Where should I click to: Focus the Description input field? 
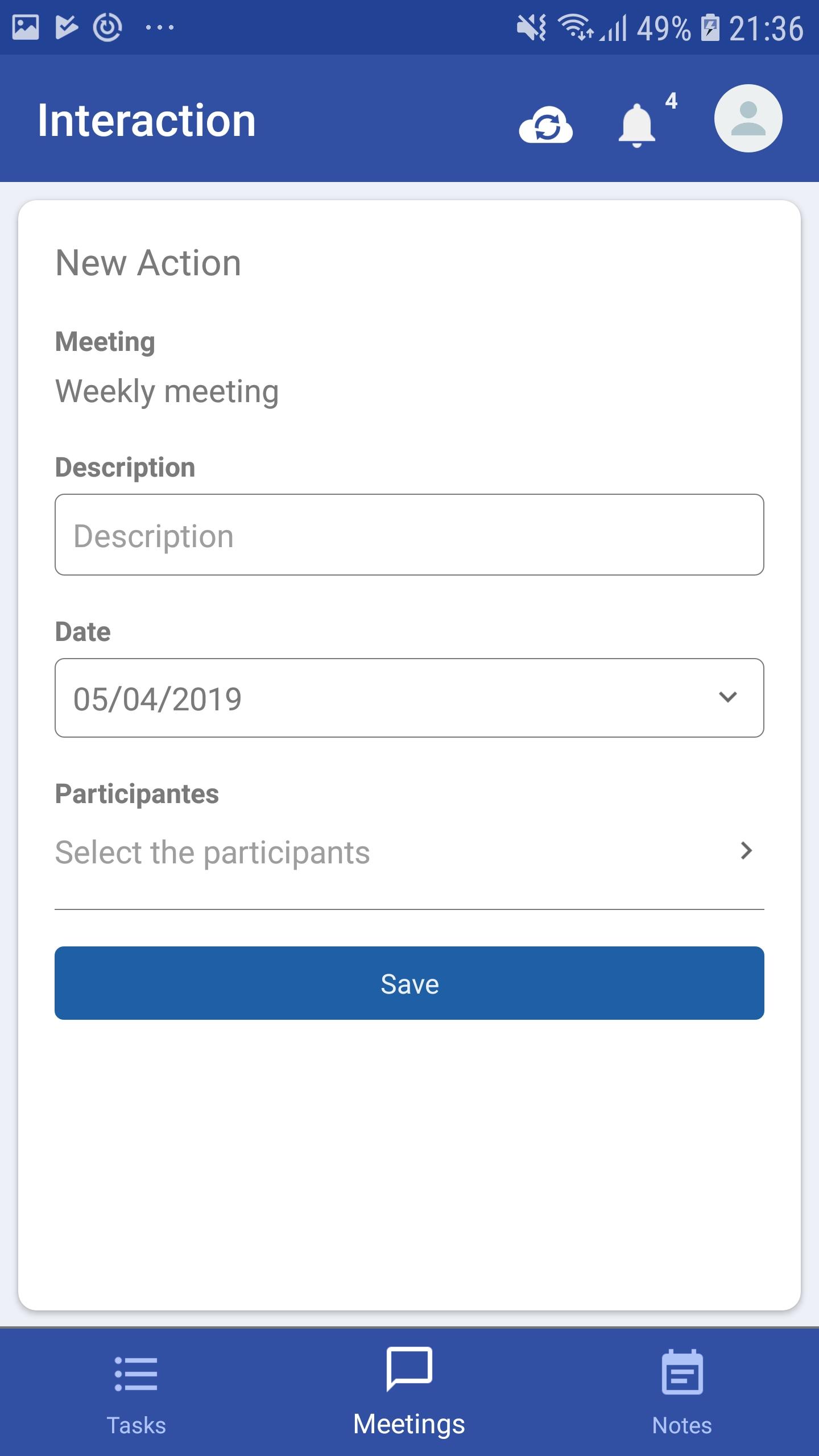[409, 535]
